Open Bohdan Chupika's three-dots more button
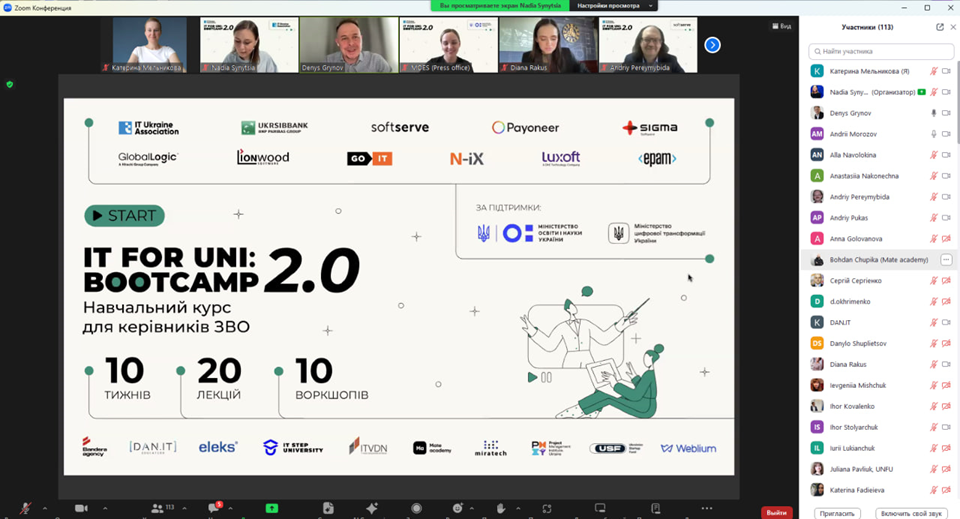The height and width of the screenshot is (519, 960). pyautogui.click(x=946, y=260)
